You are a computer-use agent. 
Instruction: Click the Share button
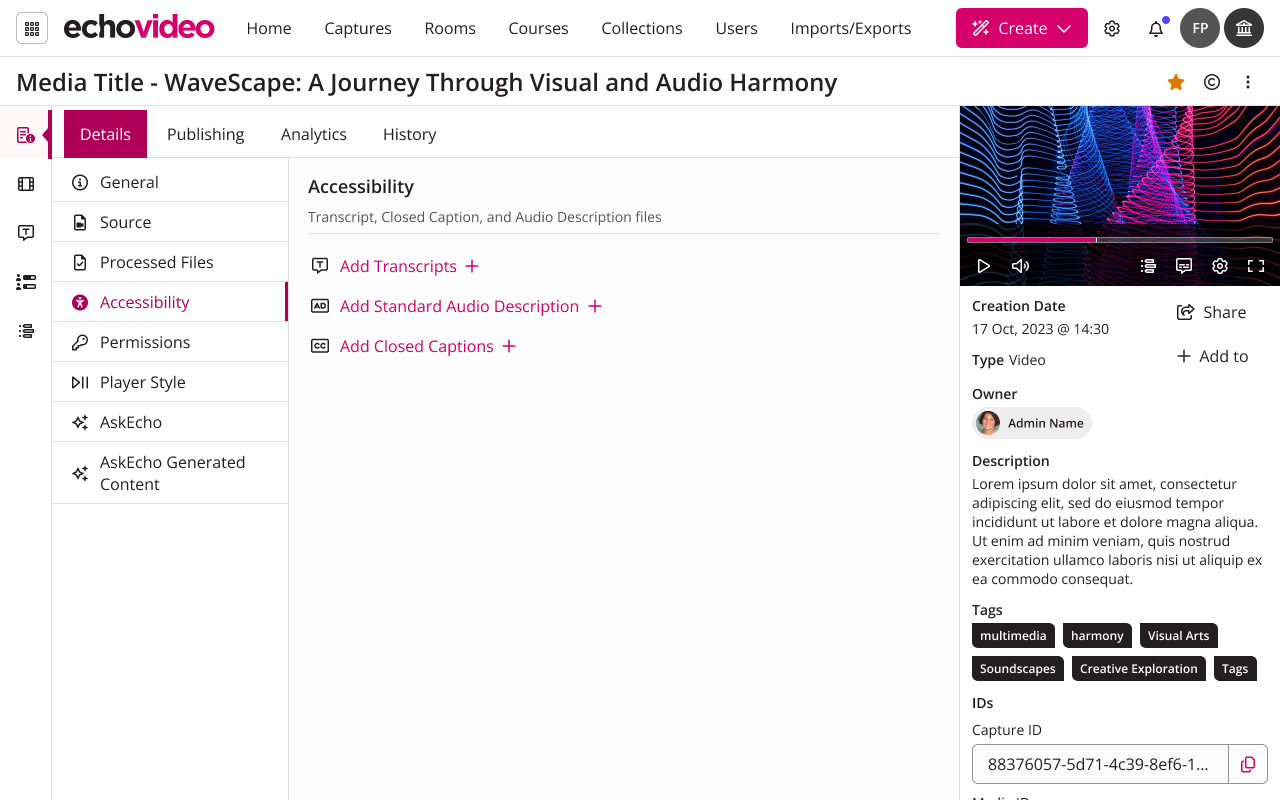click(x=1210, y=312)
